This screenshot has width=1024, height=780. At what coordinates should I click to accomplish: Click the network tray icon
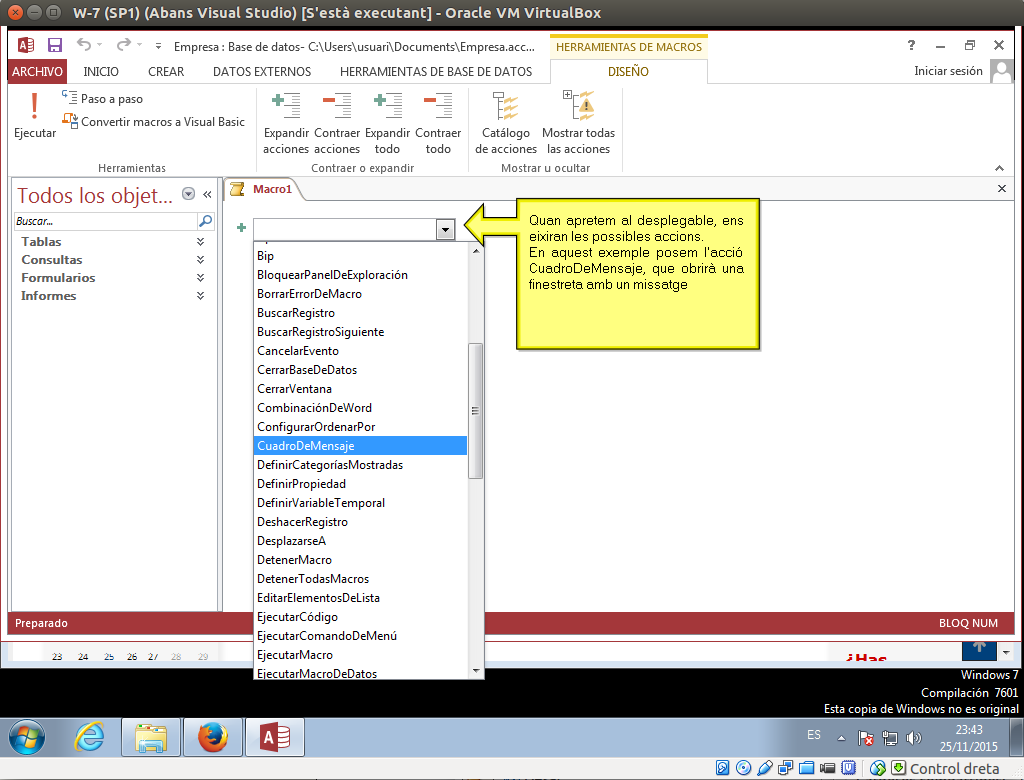(x=889, y=738)
